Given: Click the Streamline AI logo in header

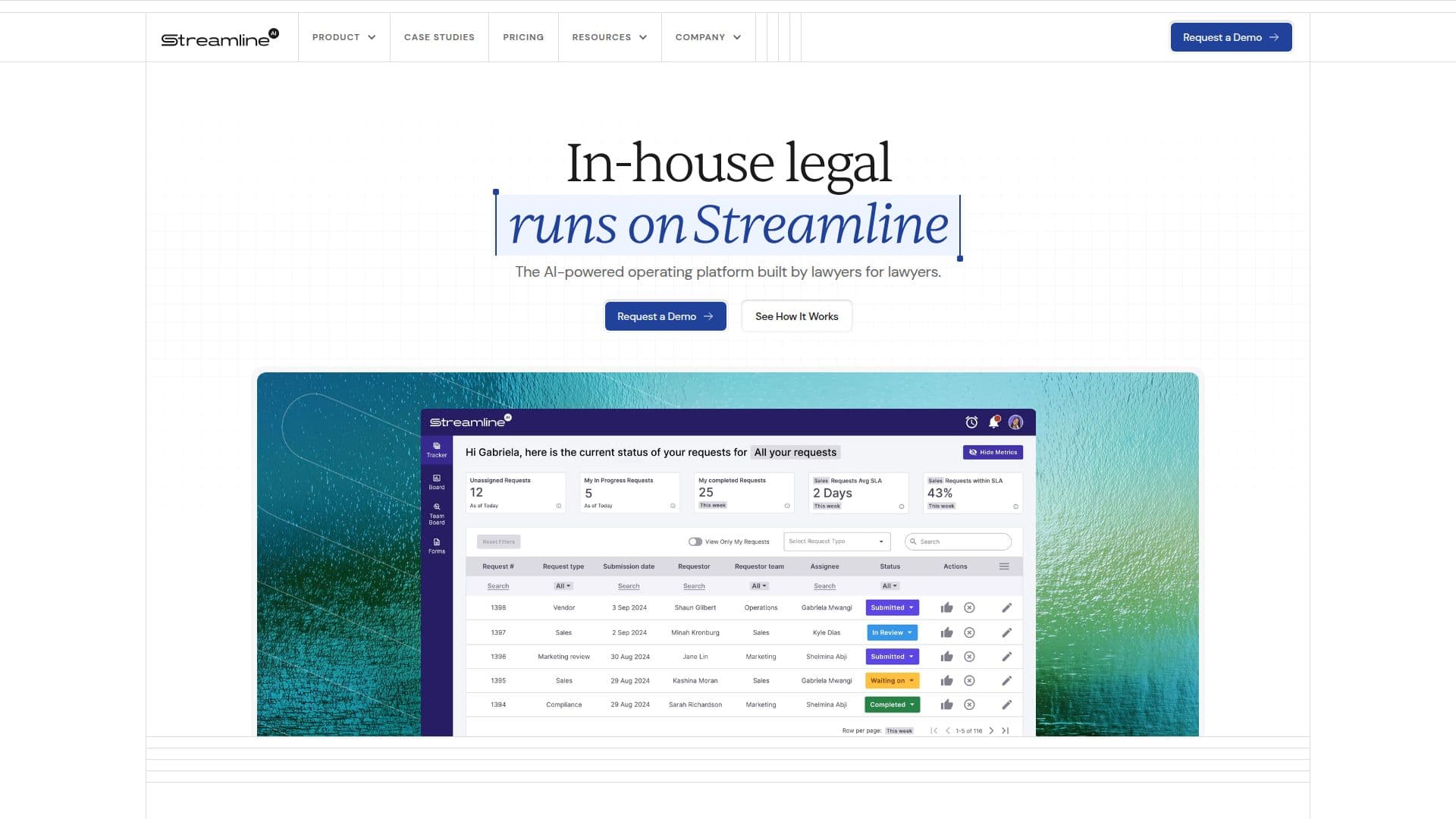Looking at the screenshot, I should pyautogui.click(x=220, y=38).
